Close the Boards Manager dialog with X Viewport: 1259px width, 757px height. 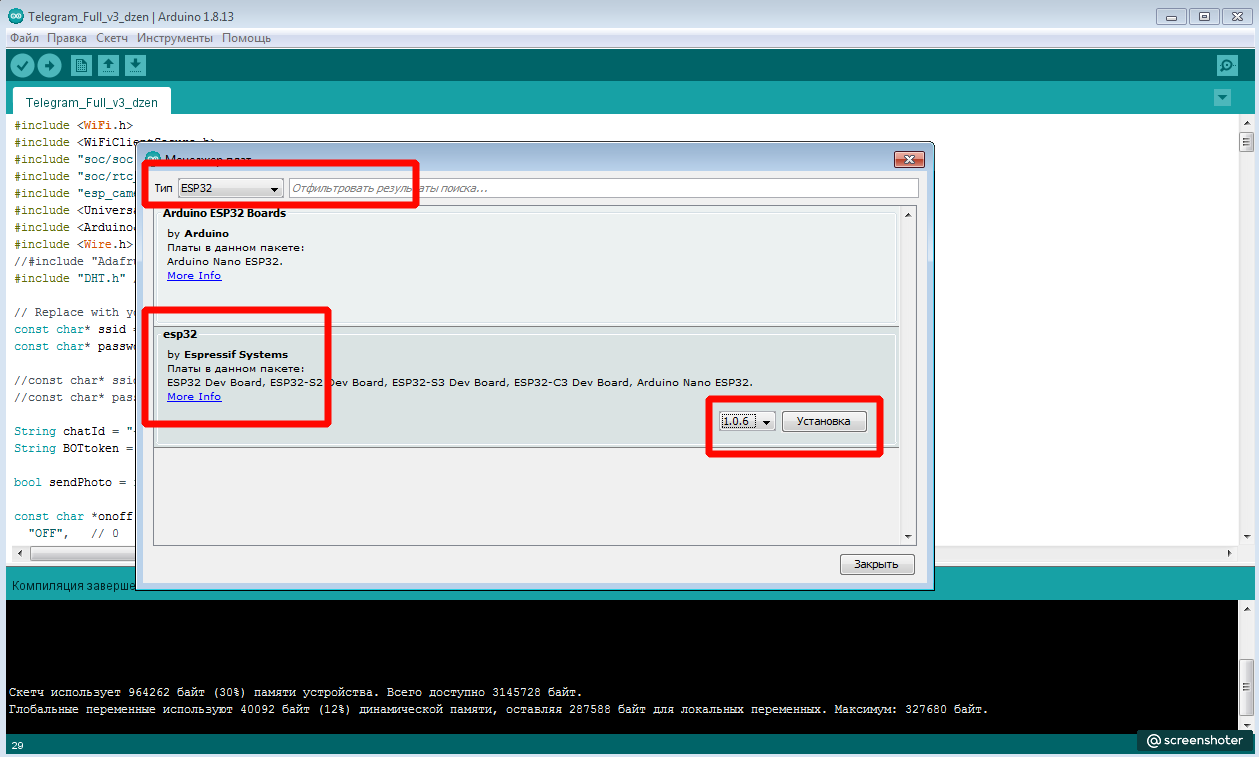click(x=908, y=159)
